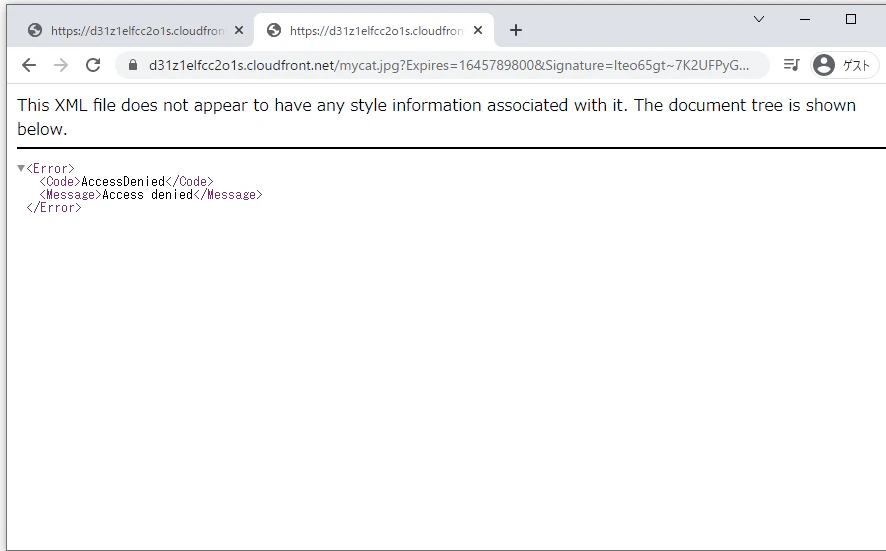The image size is (886, 551).
Task: Maximize the browser window
Action: pyautogui.click(x=850, y=19)
